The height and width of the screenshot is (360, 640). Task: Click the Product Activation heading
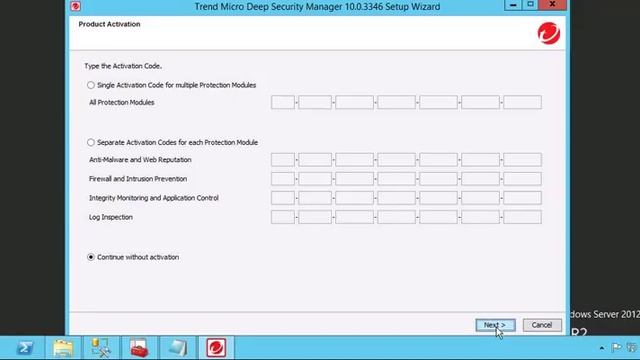coord(109,24)
